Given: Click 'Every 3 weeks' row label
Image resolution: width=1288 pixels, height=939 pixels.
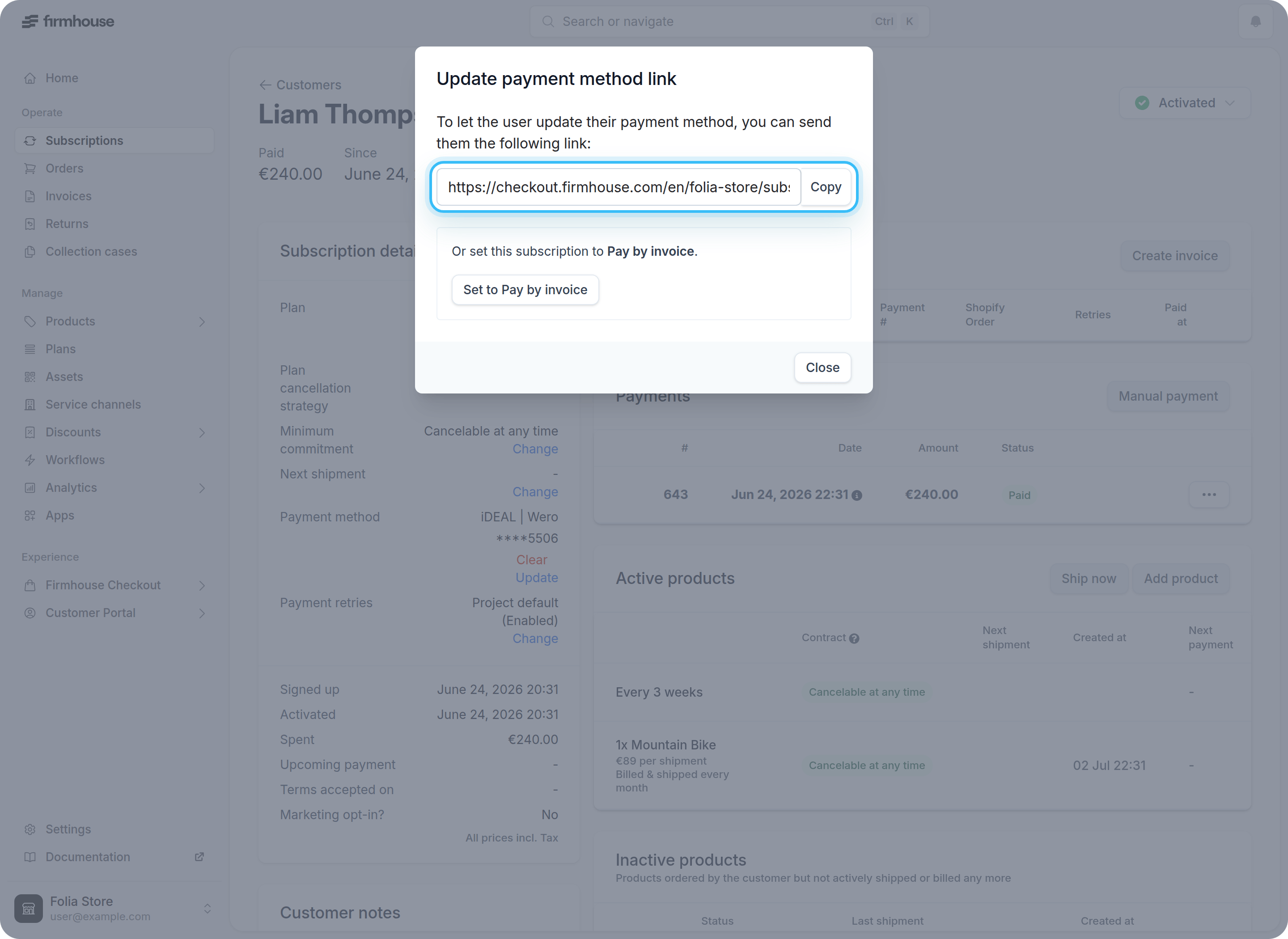Looking at the screenshot, I should click(659, 692).
